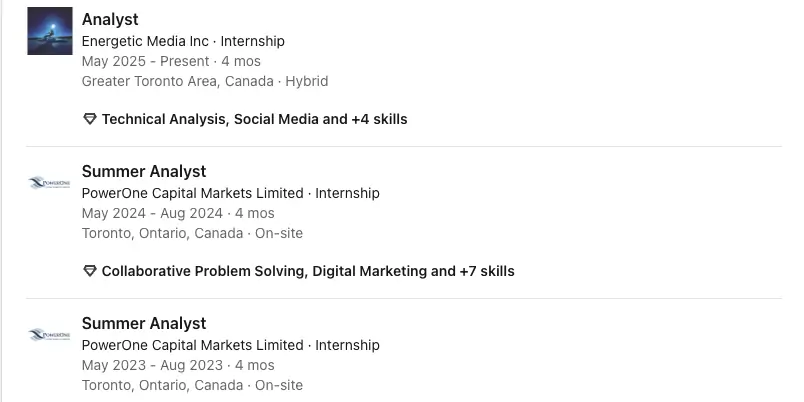Viewport: 804px width, 402px height.
Task: Open the Collaborative Problem Solving, Digital Marketing skills link
Action: (x=308, y=271)
